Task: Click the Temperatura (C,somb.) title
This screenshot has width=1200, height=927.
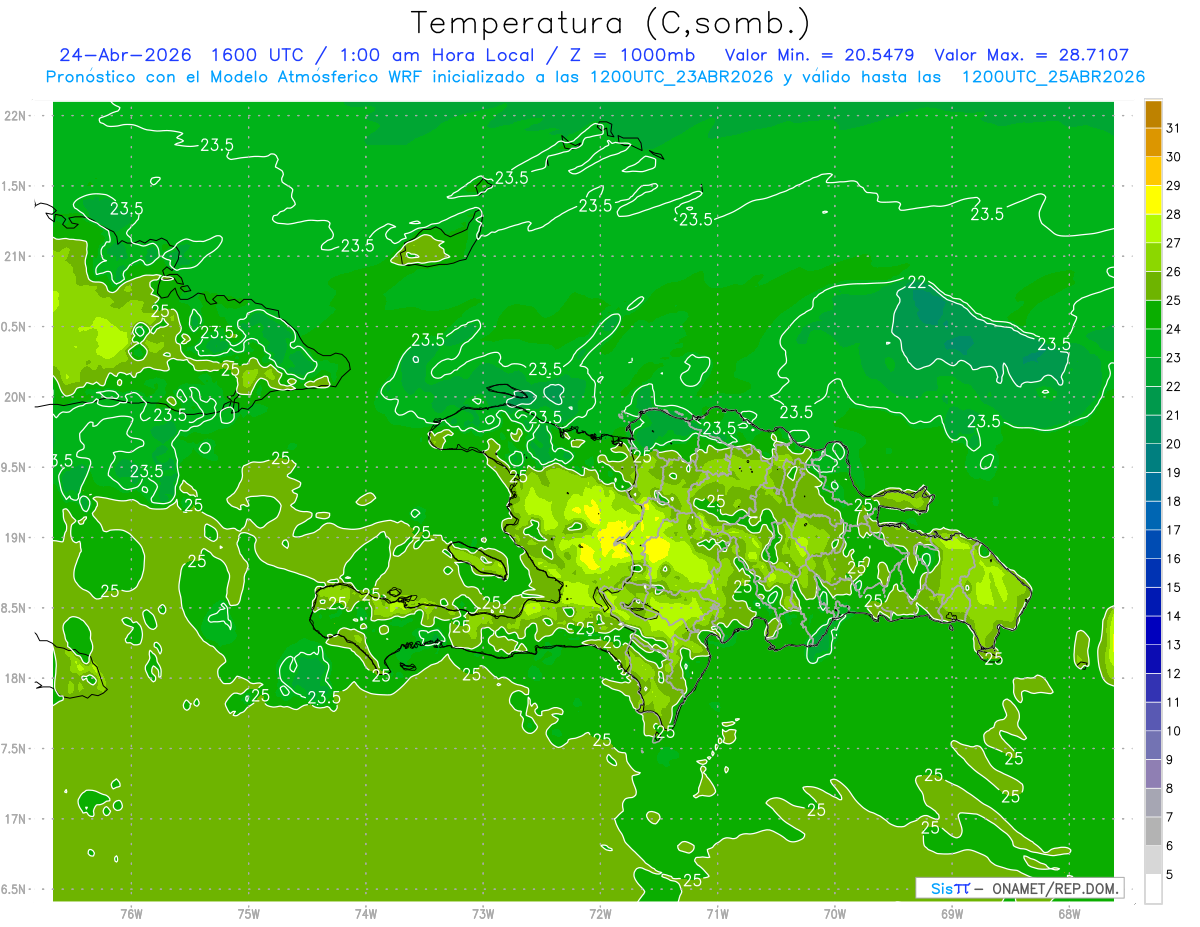Action: [610, 22]
